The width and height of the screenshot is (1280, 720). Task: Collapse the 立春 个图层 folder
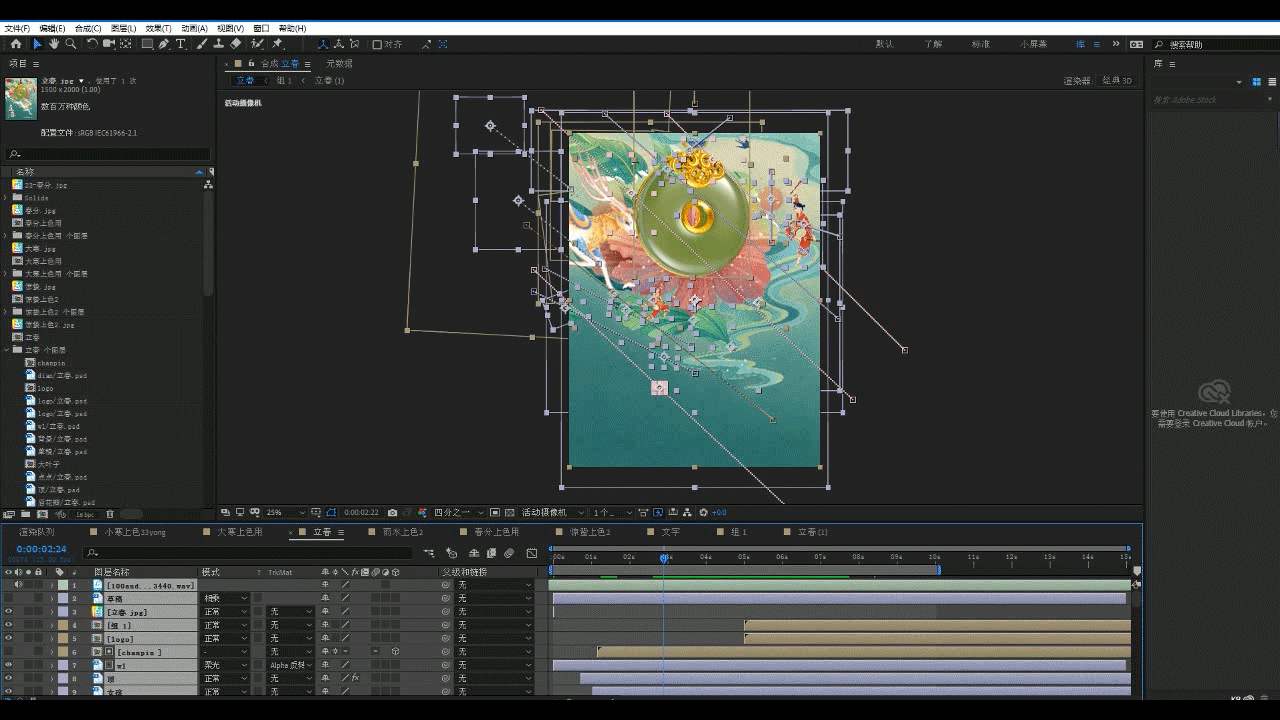6,350
